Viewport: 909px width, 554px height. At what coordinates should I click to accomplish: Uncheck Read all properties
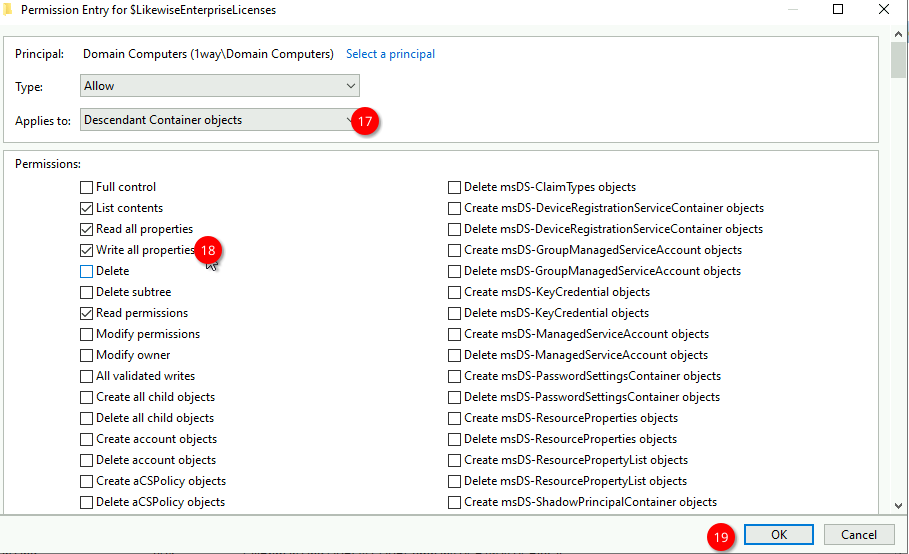[86, 229]
